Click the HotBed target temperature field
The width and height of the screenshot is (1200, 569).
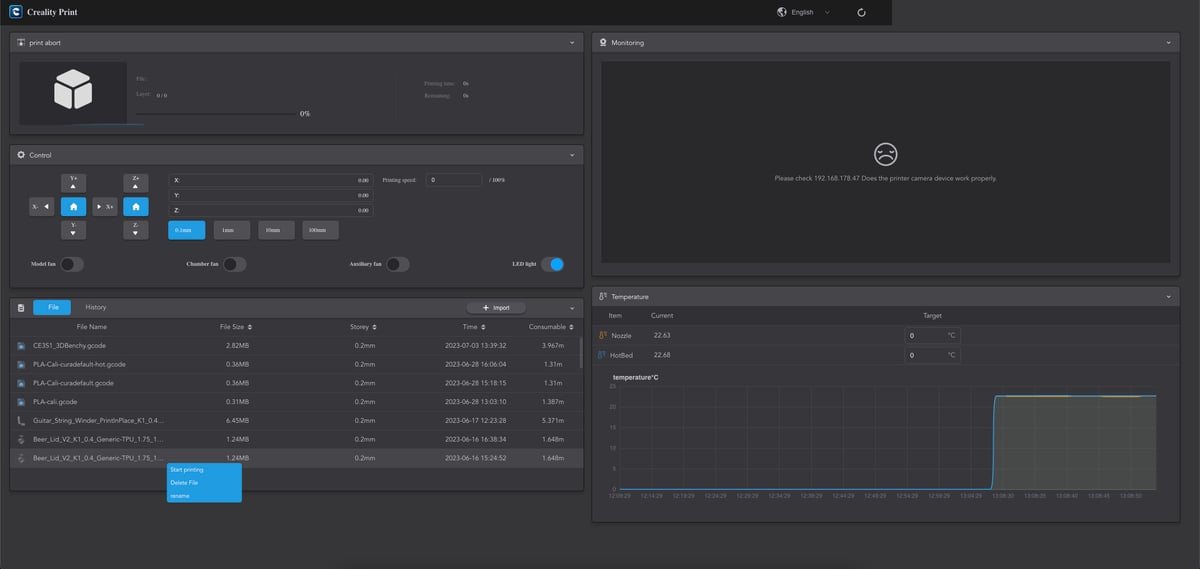[x=932, y=355]
